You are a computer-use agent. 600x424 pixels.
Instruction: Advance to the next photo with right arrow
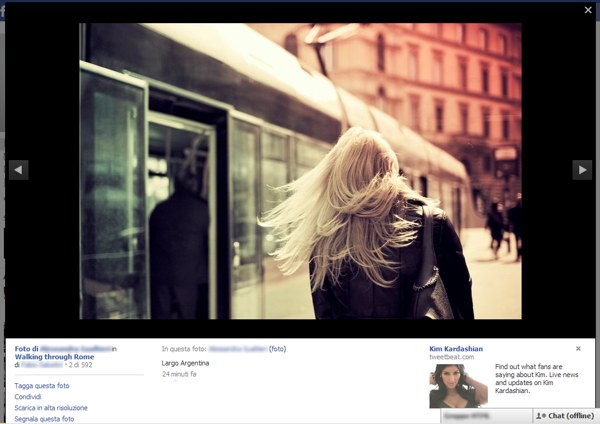point(582,170)
